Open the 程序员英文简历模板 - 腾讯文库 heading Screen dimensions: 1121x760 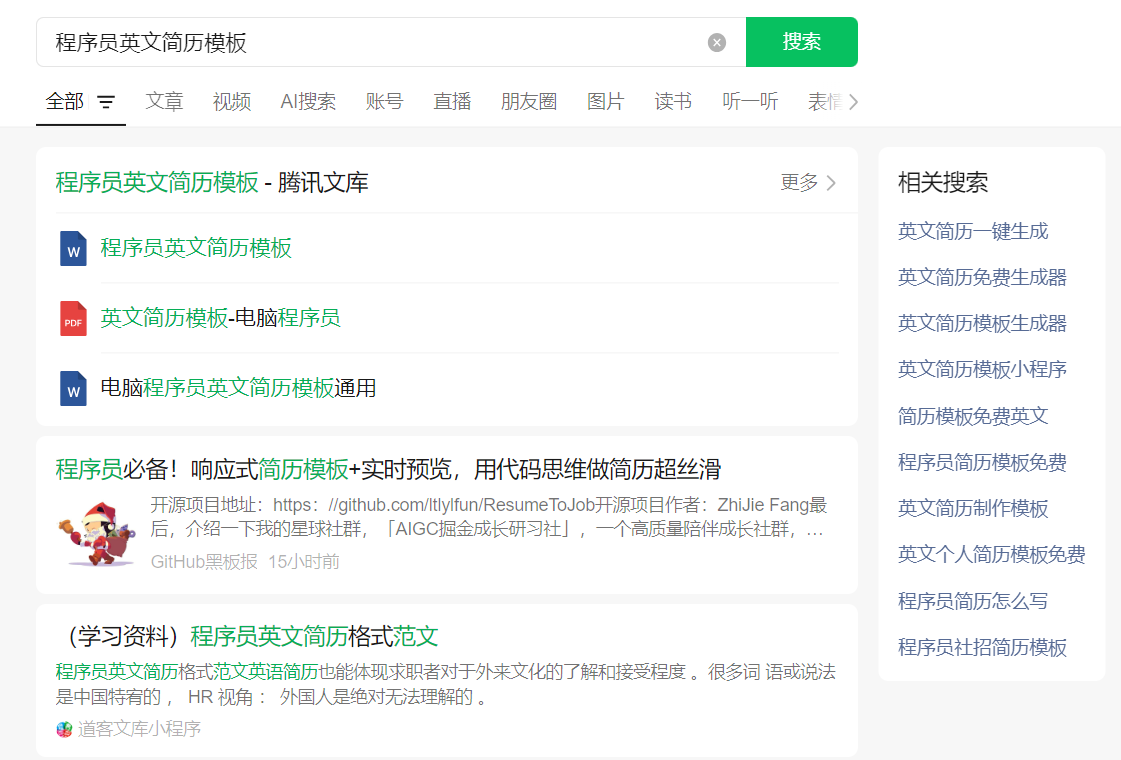tap(212, 182)
